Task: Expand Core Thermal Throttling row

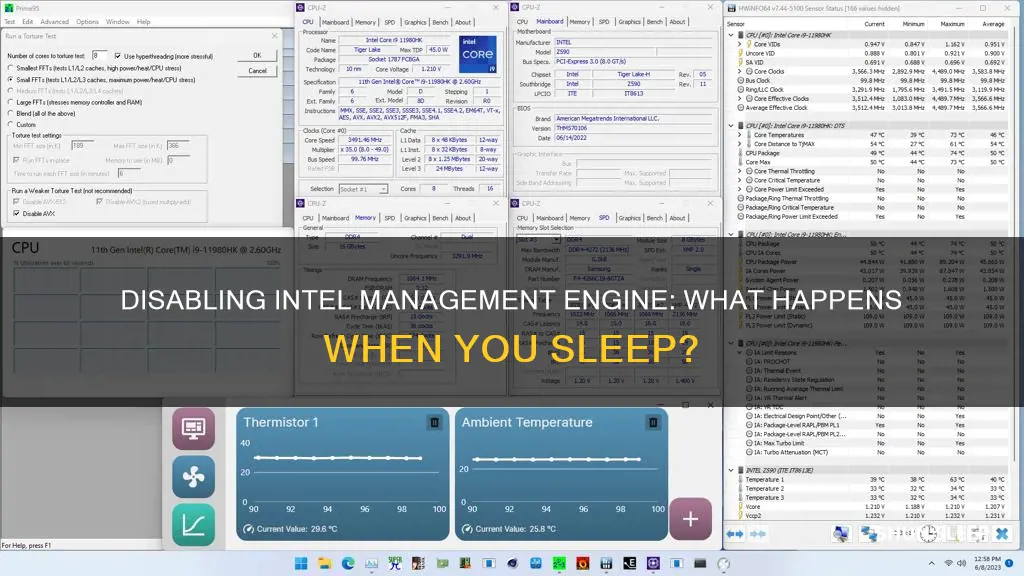Action: click(740, 171)
